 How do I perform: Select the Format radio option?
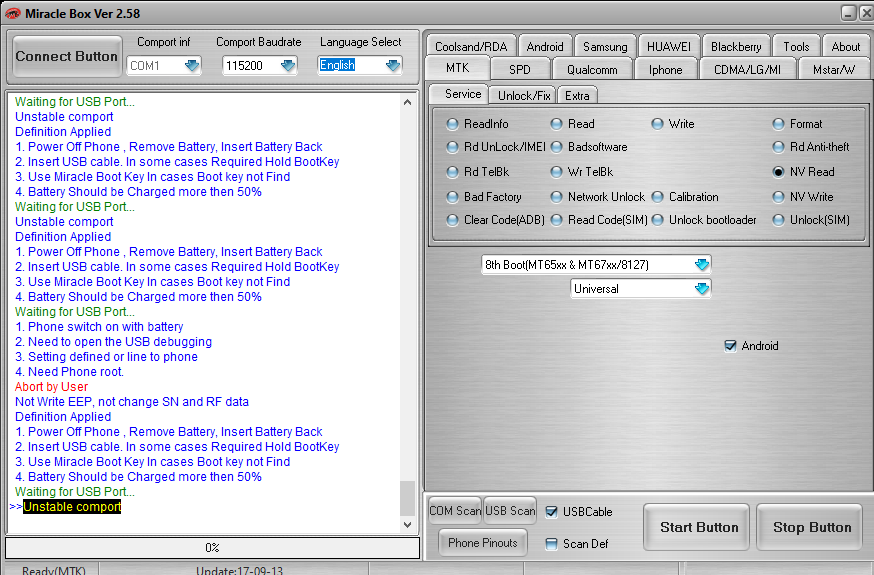pyautogui.click(x=779, y=124)
